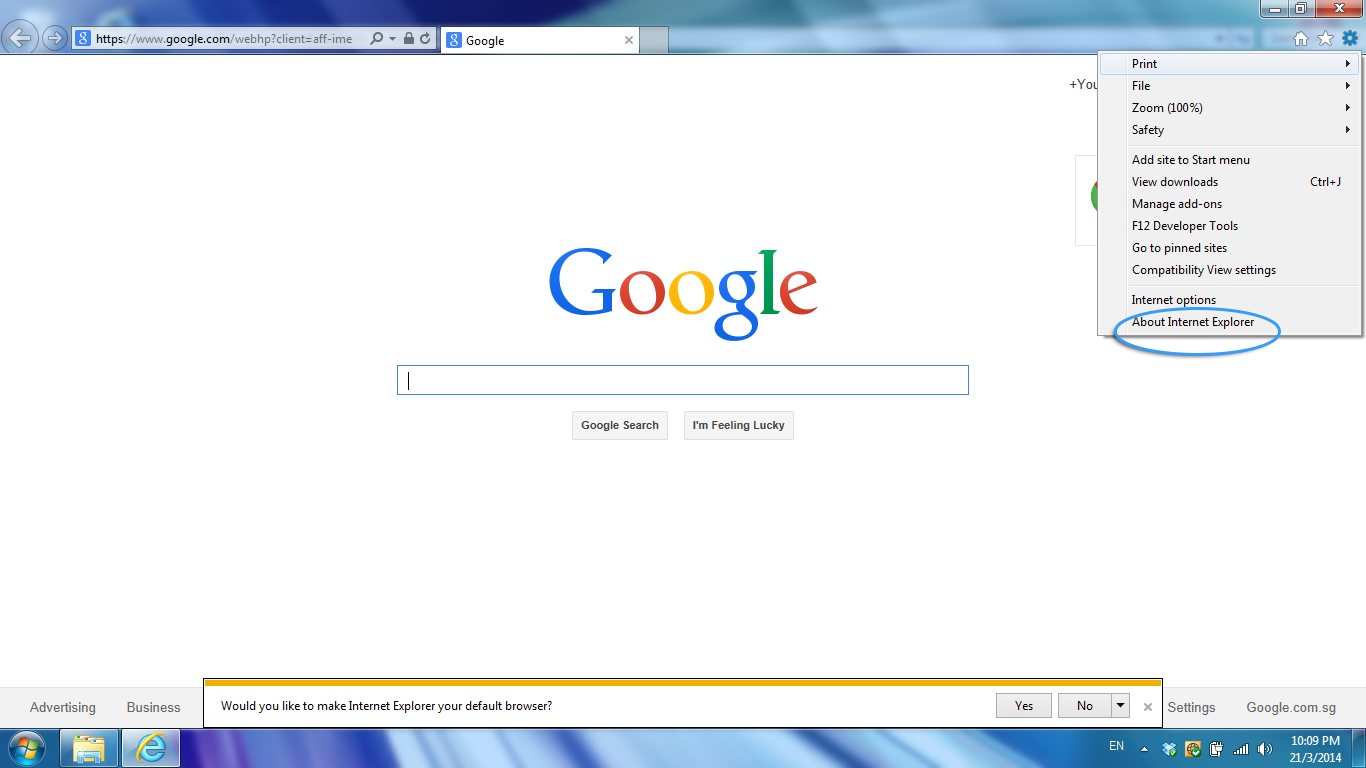Open the volume speaker tray icon
The width and height of the screenshot is (1366, 768).
point(1265,749)
